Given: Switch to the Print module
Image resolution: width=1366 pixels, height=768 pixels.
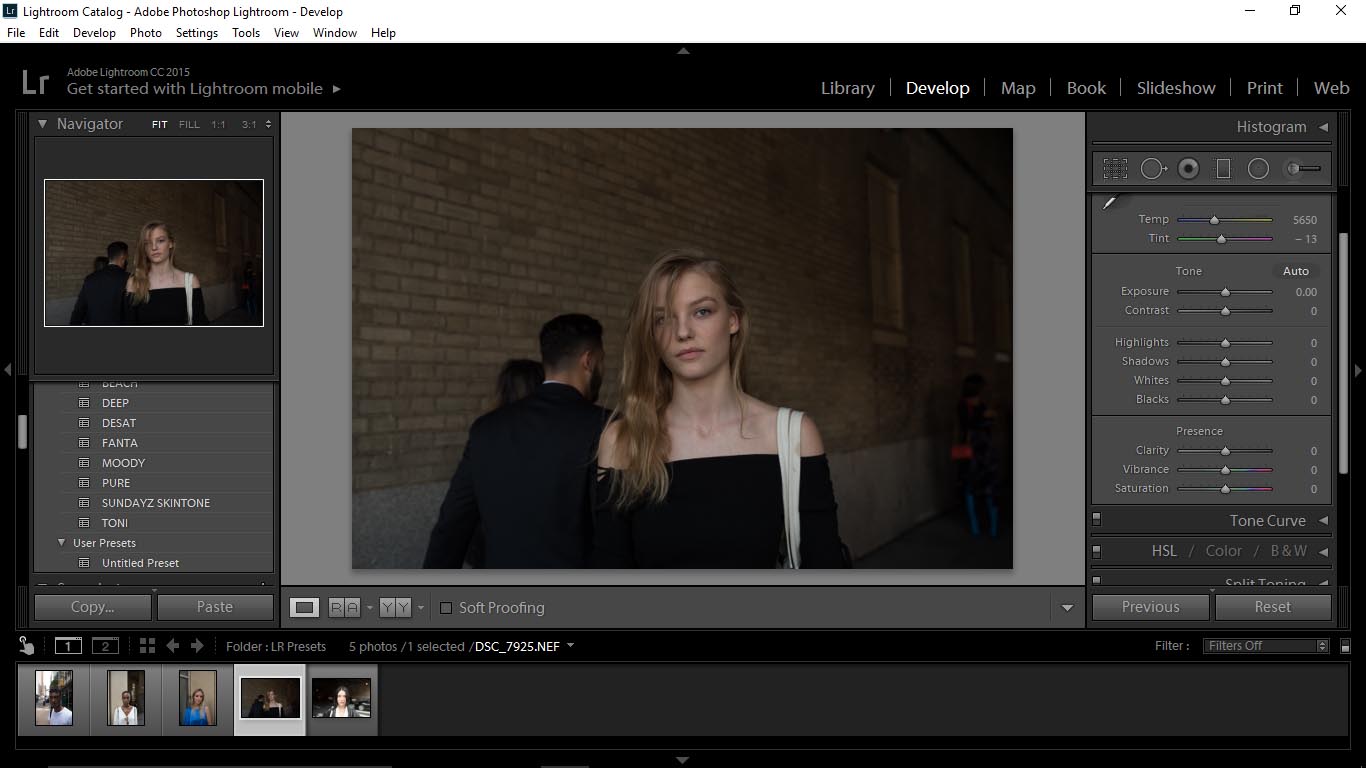Looking at the screenshot, I should pos(1264,88).
